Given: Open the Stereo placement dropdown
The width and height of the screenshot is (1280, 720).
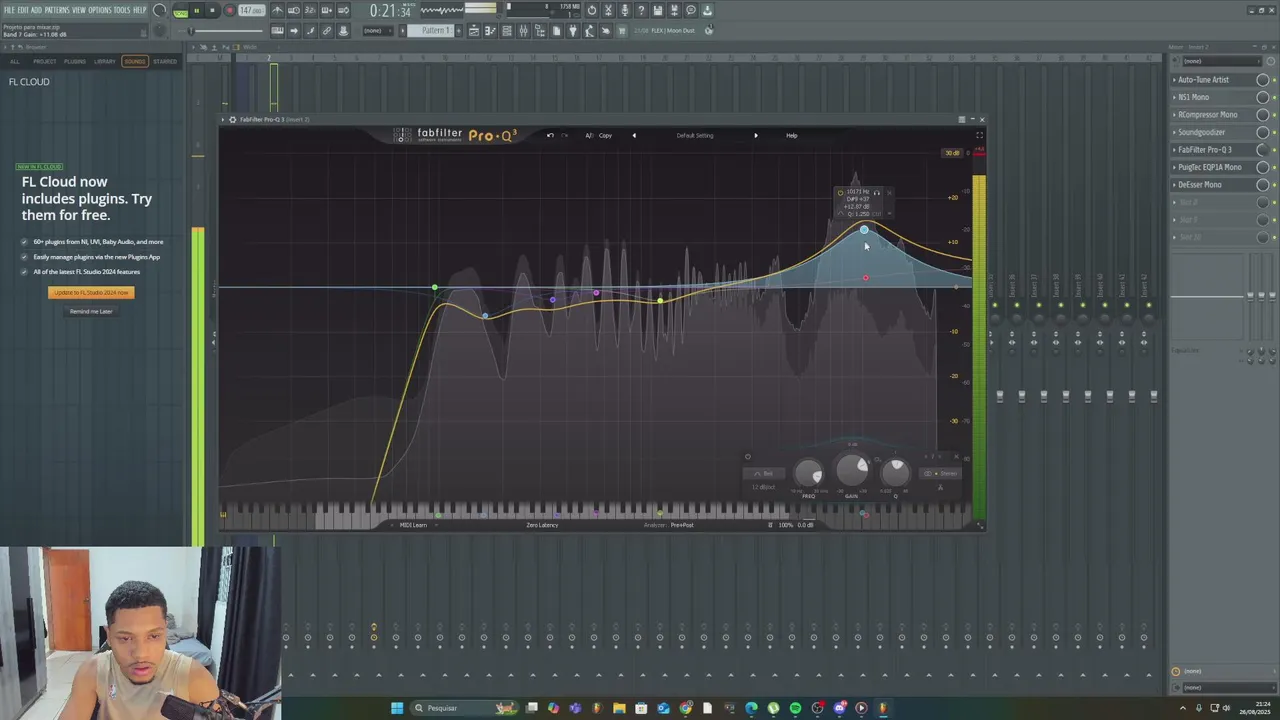Looking at the screenshot, I should pos(941,474).
